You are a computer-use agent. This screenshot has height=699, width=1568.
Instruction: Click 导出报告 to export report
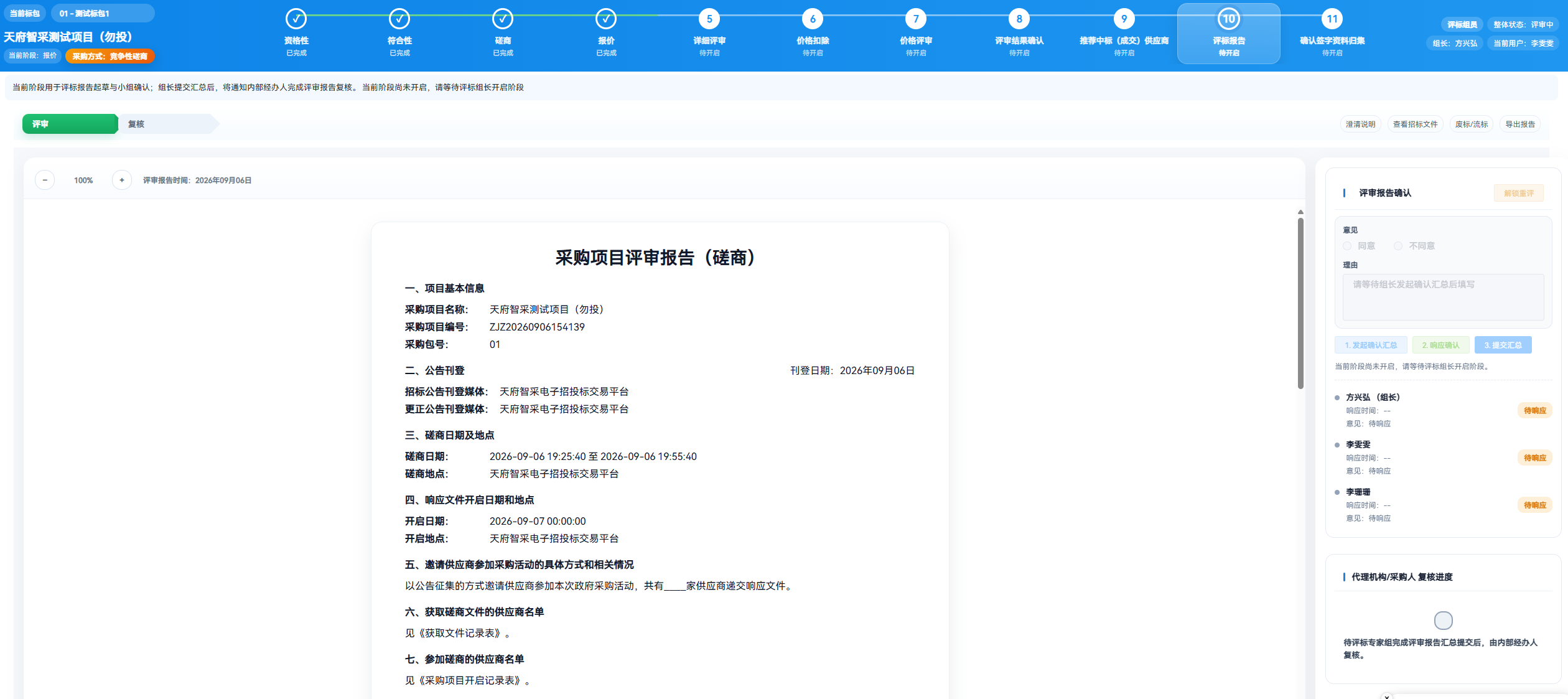tap(1520, 124)
